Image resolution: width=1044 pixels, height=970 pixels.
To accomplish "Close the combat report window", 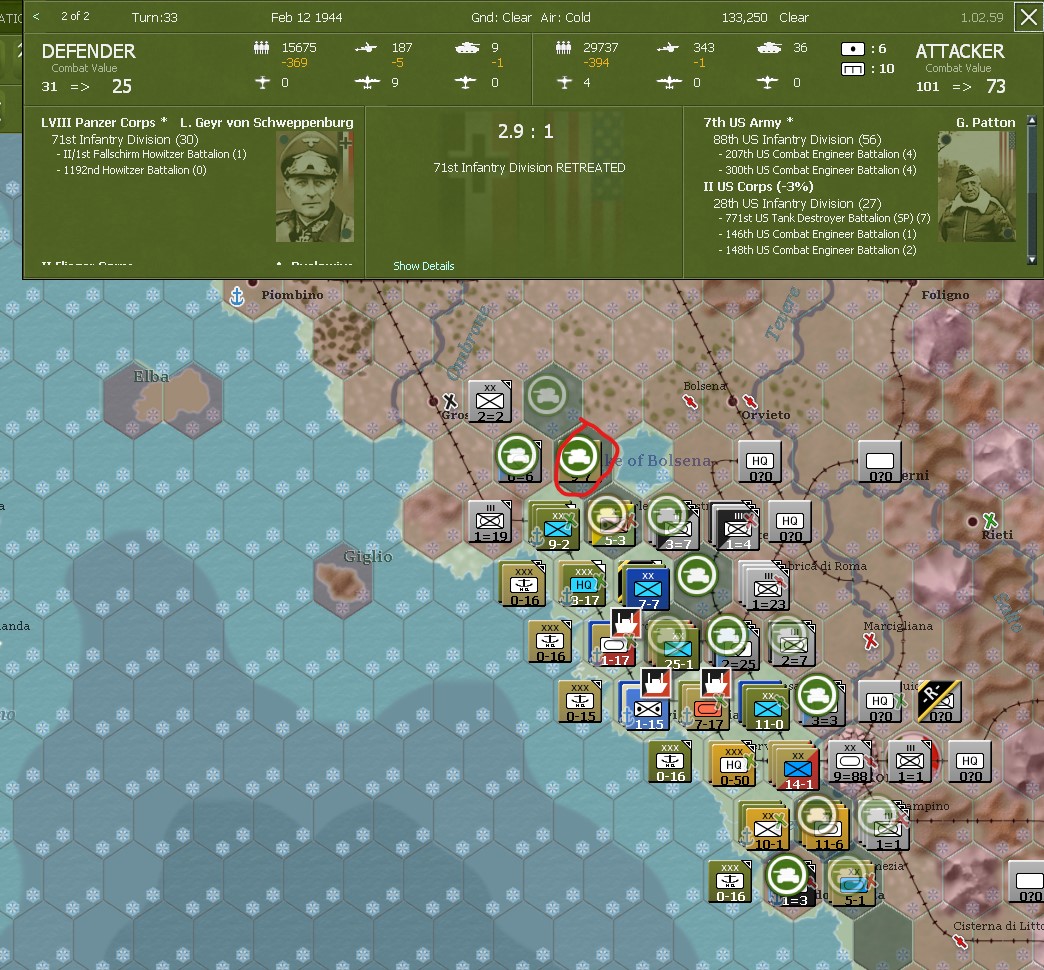I will point(1029,17).
